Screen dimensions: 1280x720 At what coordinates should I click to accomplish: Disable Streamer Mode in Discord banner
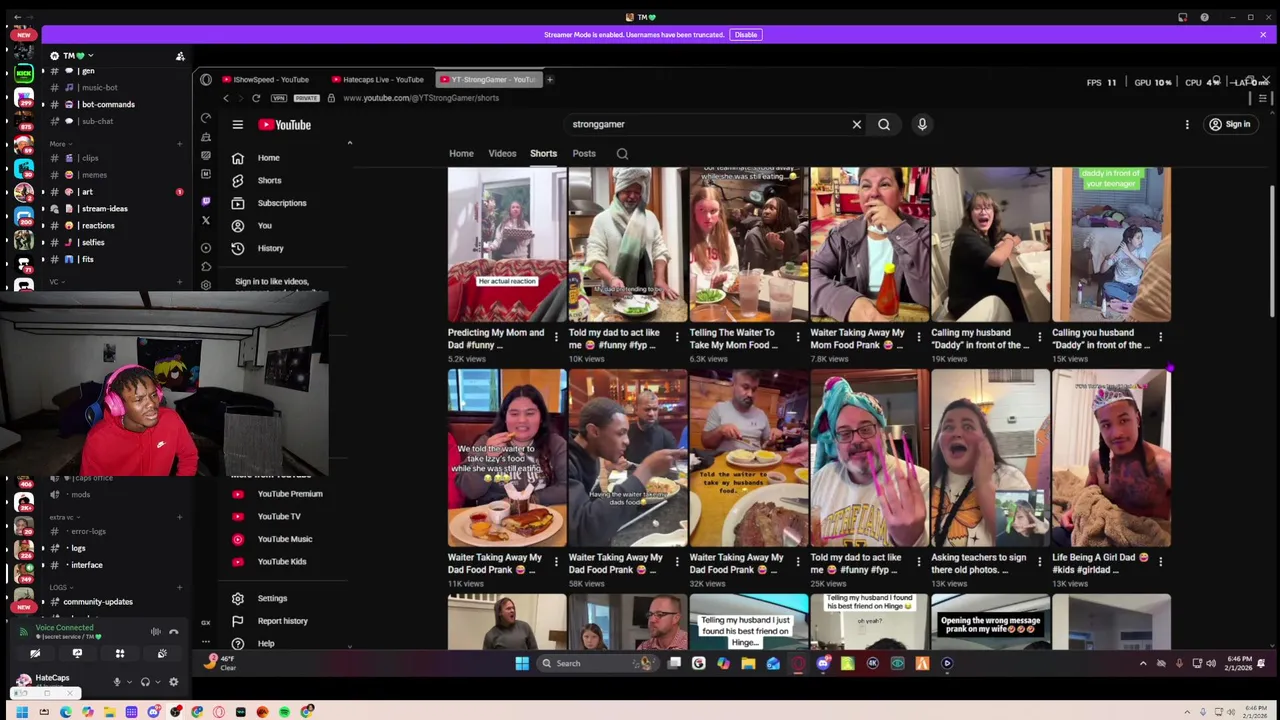[746, 35]
